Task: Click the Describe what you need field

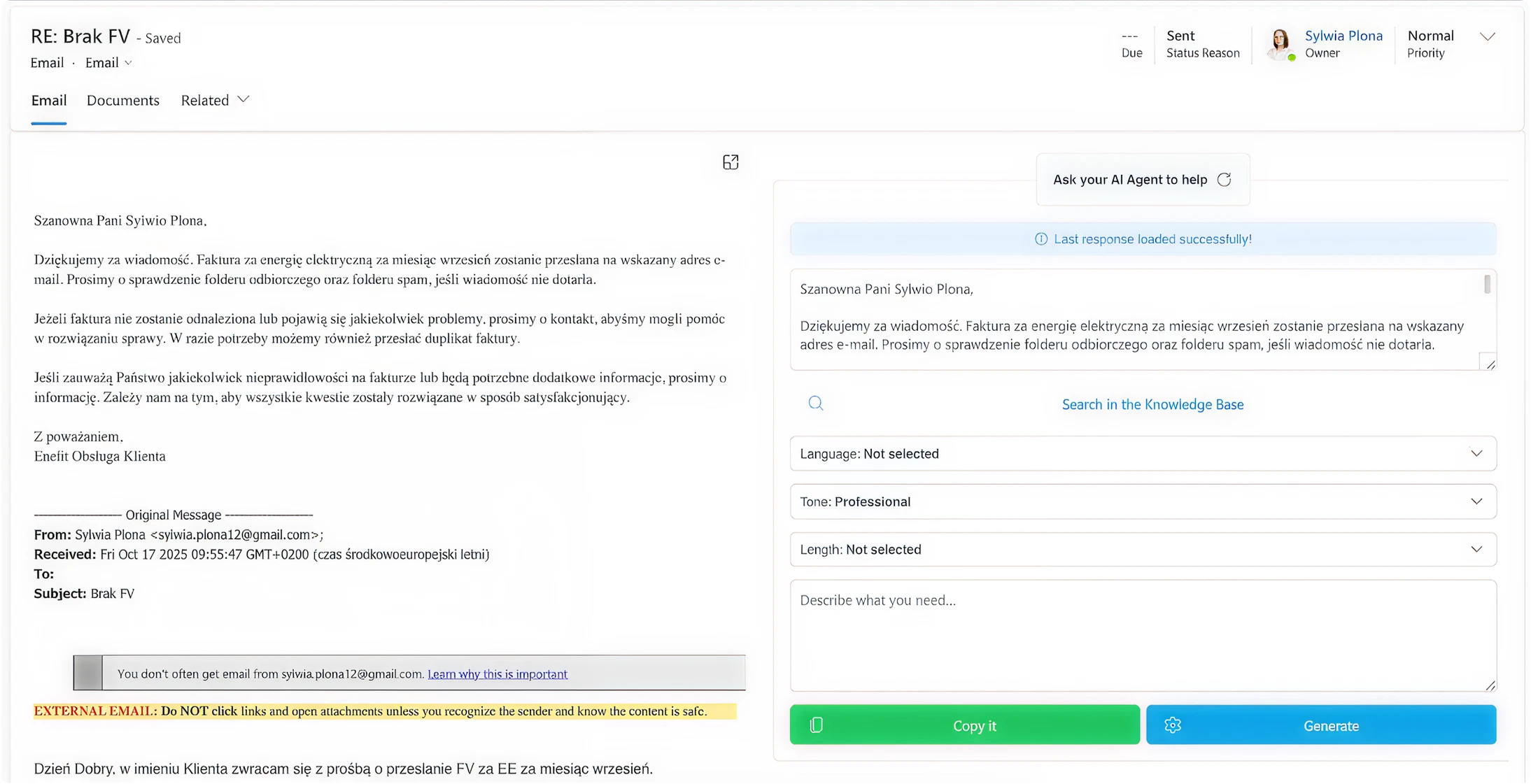Action: [1143, 635]
